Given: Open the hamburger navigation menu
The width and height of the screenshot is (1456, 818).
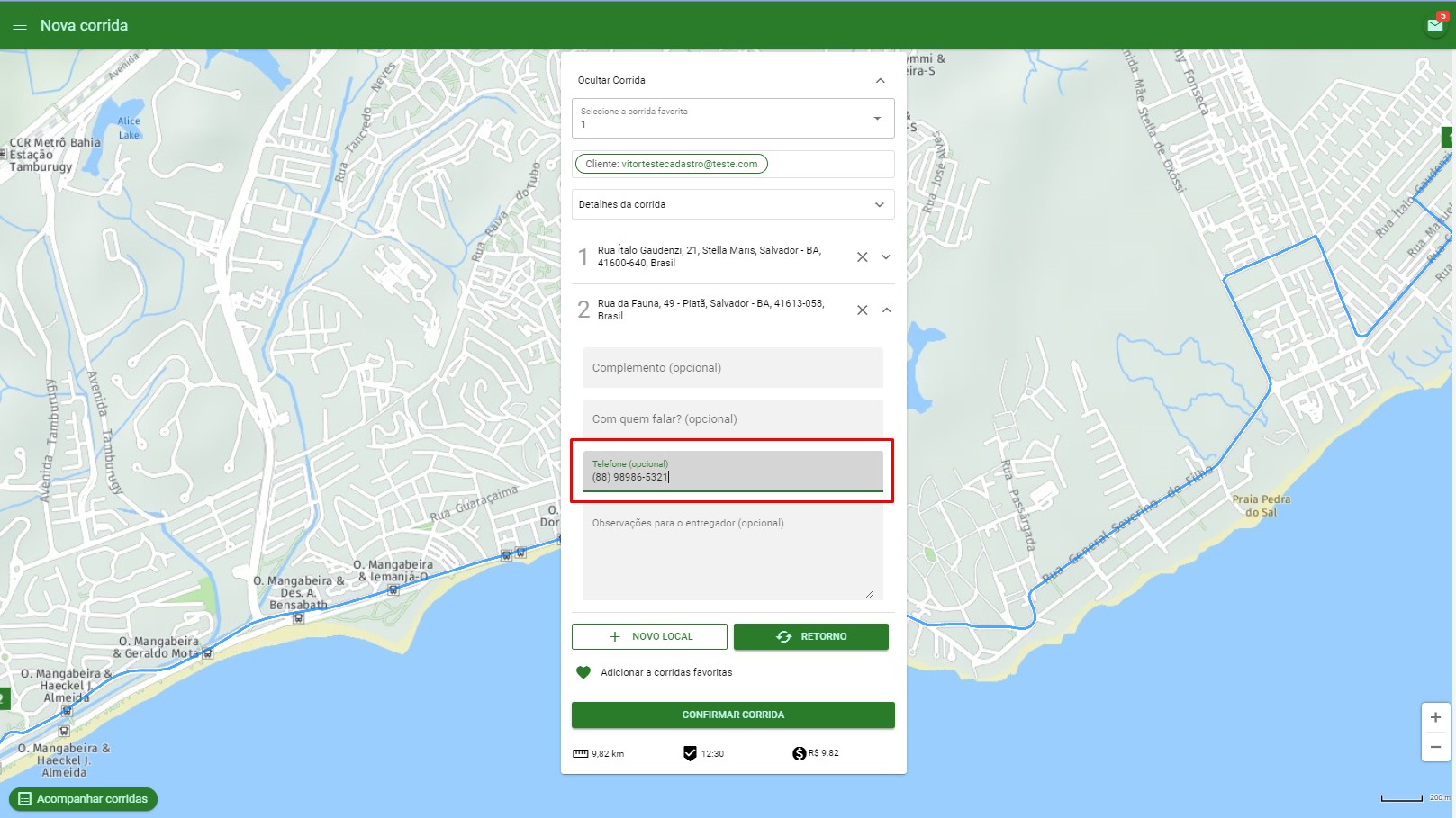Looking at the screenshot, I should click(x=20, y=26).
